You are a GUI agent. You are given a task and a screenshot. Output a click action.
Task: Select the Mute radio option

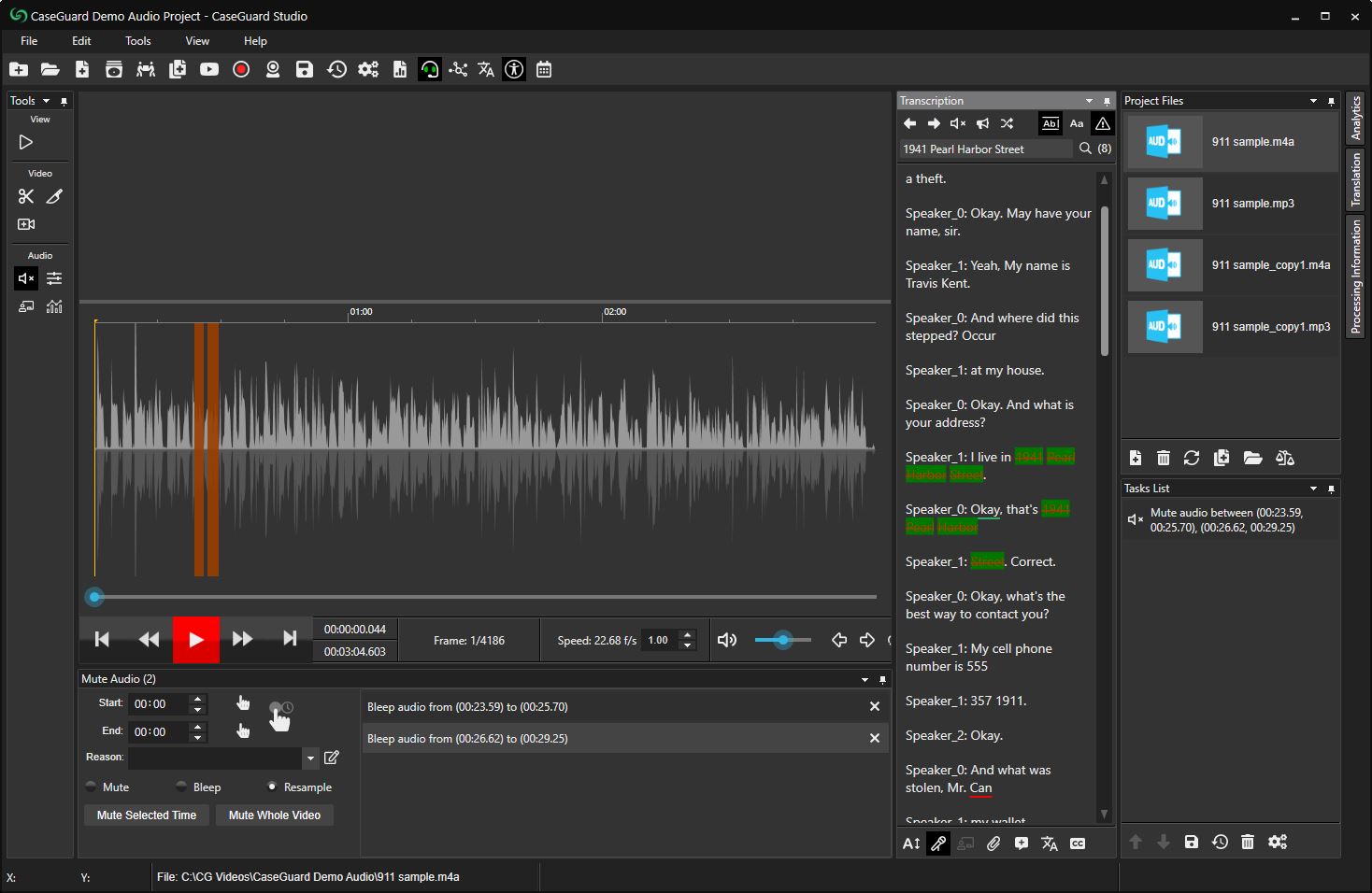click(x=92, y=787)
